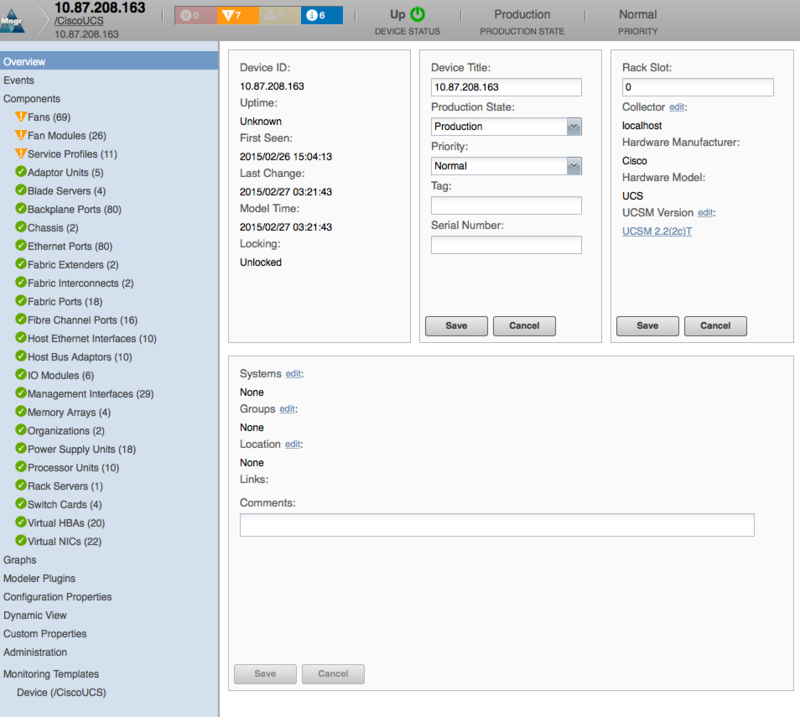The image size is (800, 717).
Task: Open Processor Units (10) component
Action: coord(73,467)
